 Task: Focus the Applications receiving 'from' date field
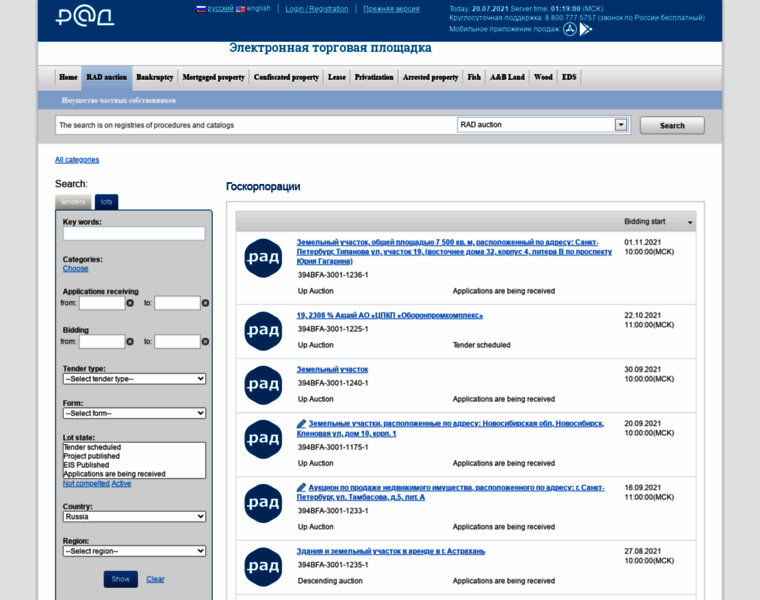pos(102,303)
